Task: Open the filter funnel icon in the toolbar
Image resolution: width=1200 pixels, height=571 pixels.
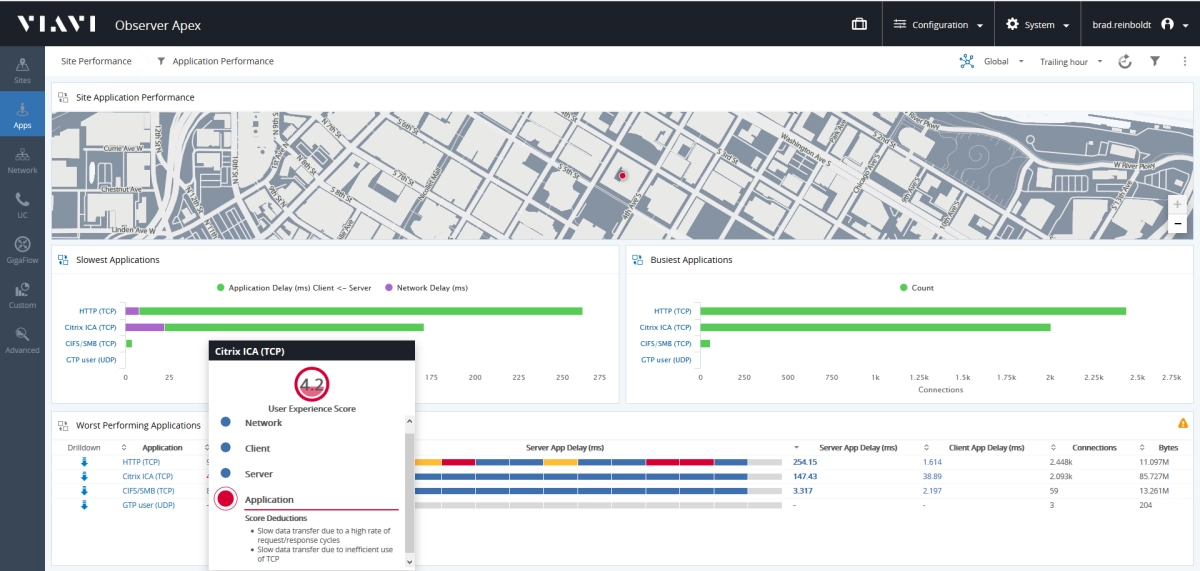Action: pos(1155,61)
